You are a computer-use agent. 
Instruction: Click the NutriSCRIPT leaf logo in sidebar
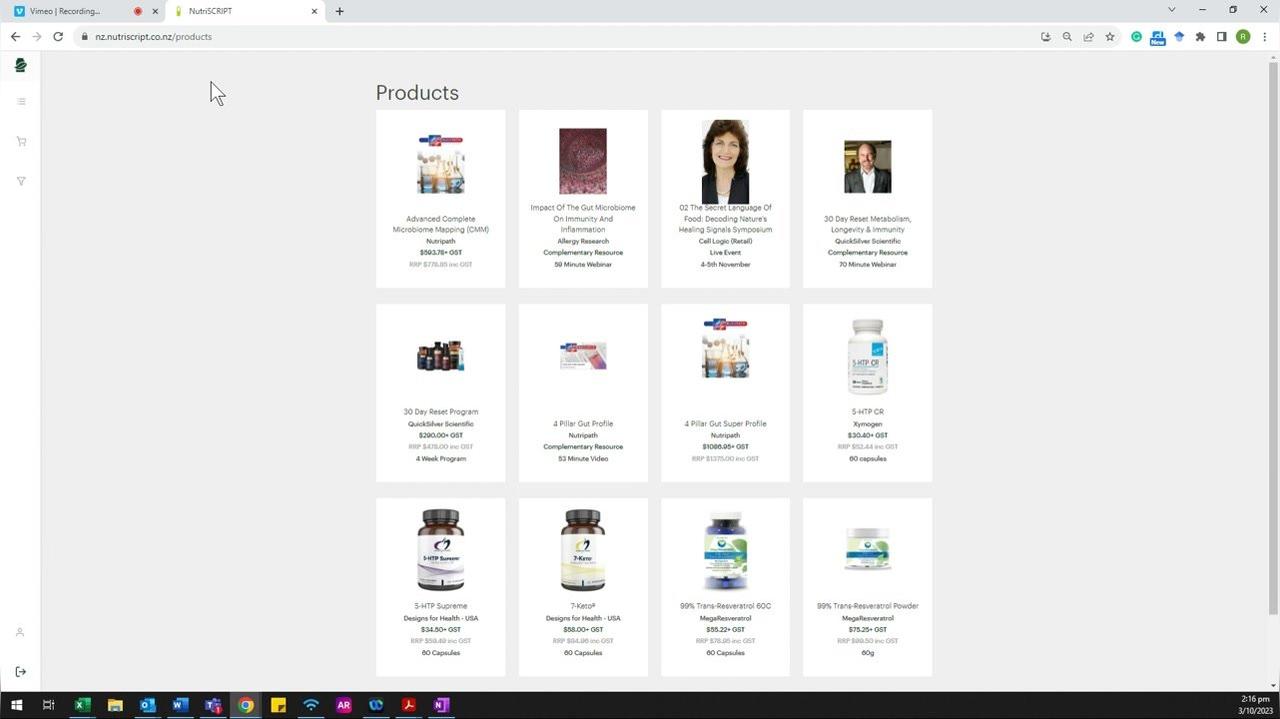click(20, 65)
